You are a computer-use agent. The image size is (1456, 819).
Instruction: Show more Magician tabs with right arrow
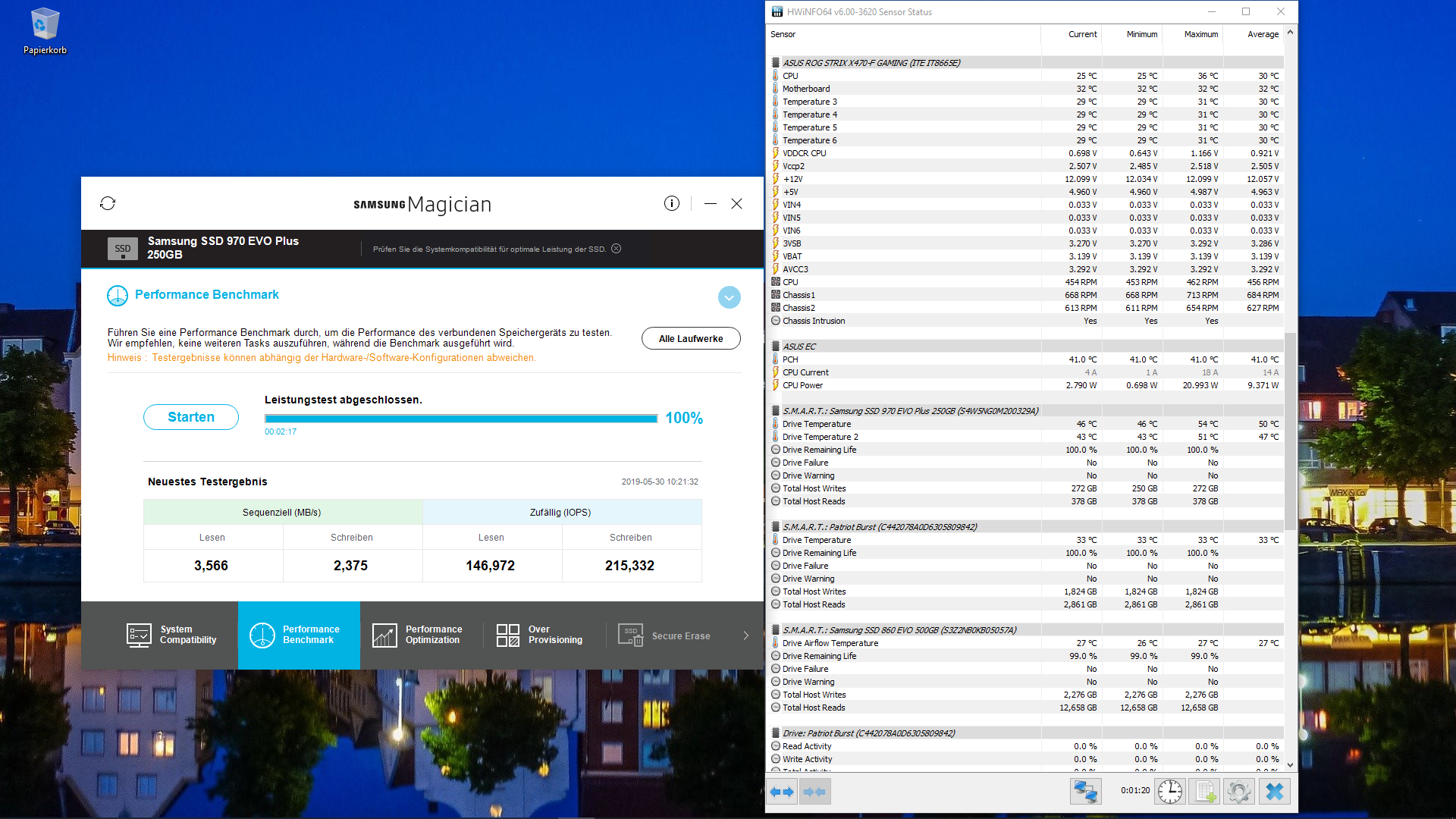[x=746, y=635]
